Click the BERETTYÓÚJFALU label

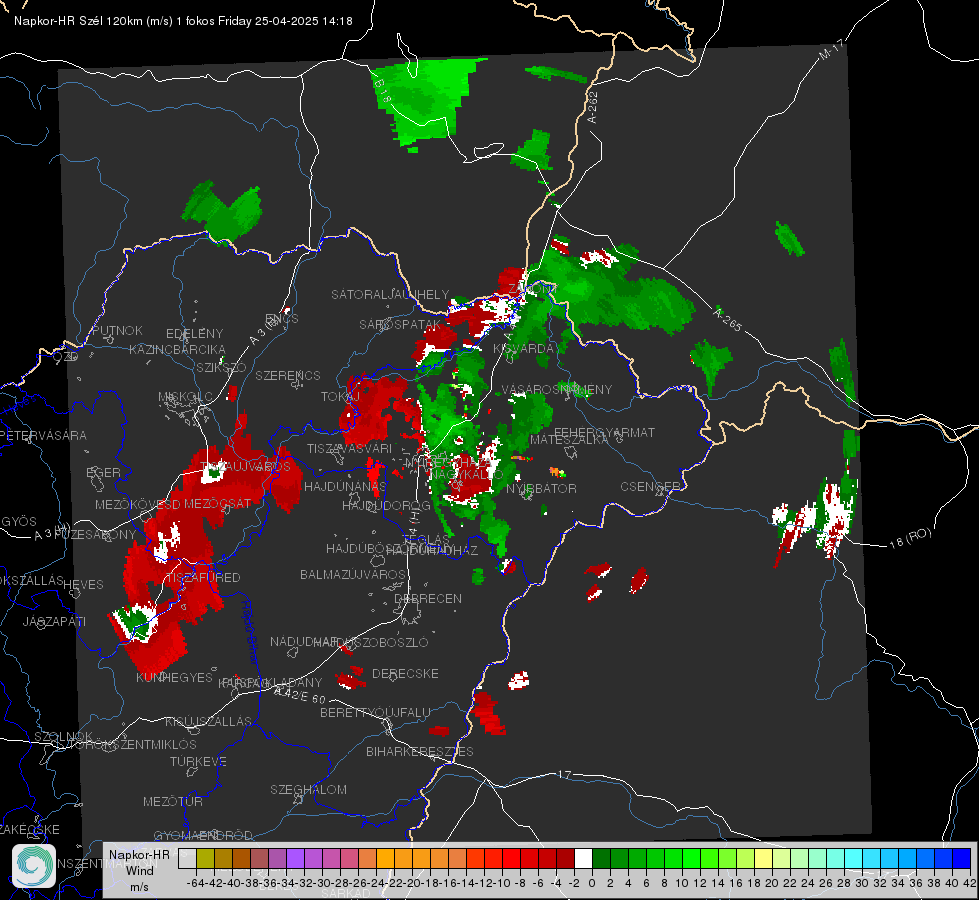click(375, 713)
